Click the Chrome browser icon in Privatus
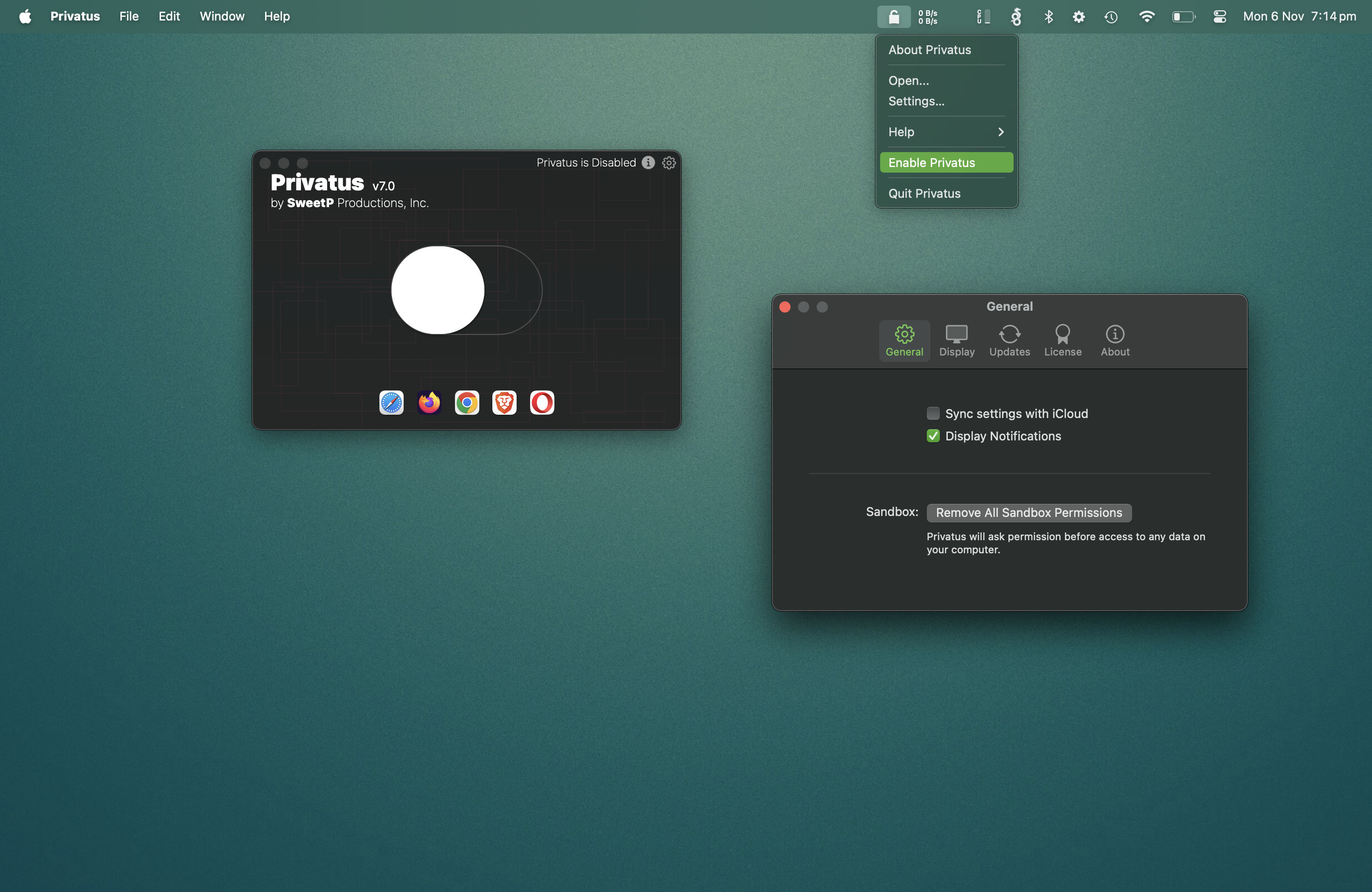 [467, 402]
